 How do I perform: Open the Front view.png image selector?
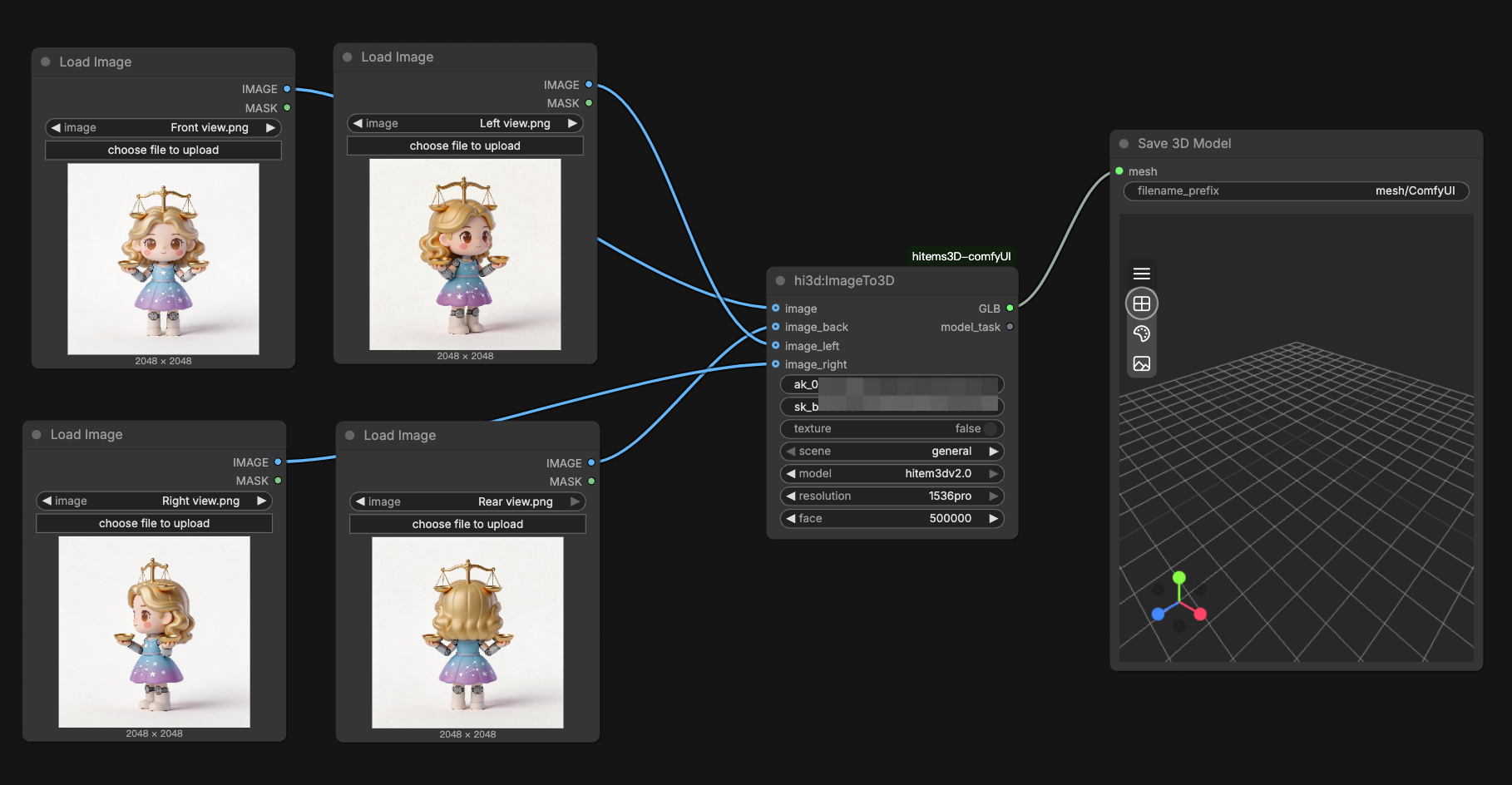click(x=163, y=128)
